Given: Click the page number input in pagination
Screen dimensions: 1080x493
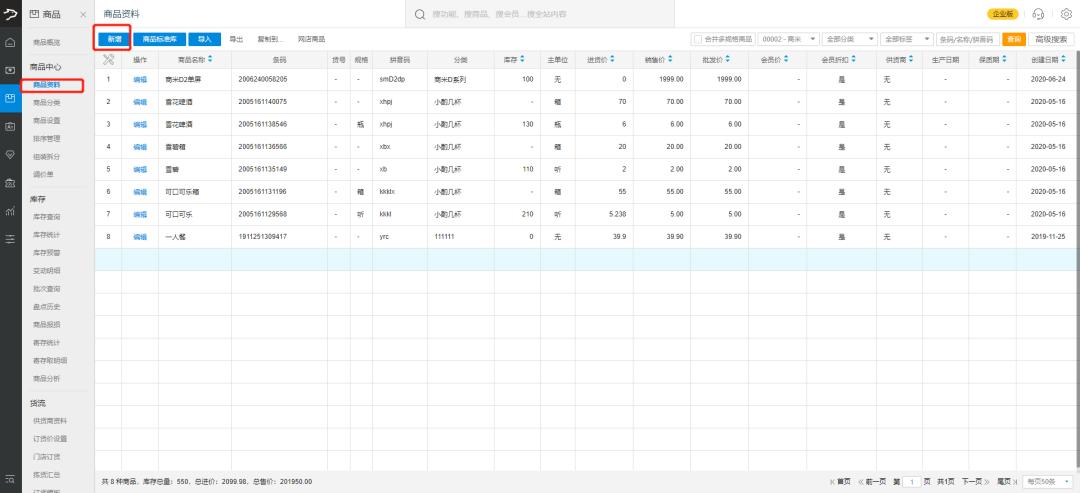Looking at the screenshot, I should point(912,481).
